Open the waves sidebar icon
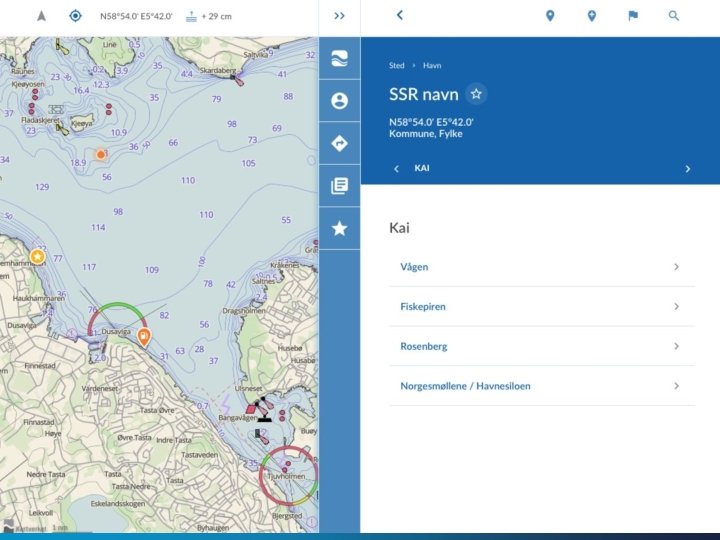The image size is (720, 540). coord(339,59)
